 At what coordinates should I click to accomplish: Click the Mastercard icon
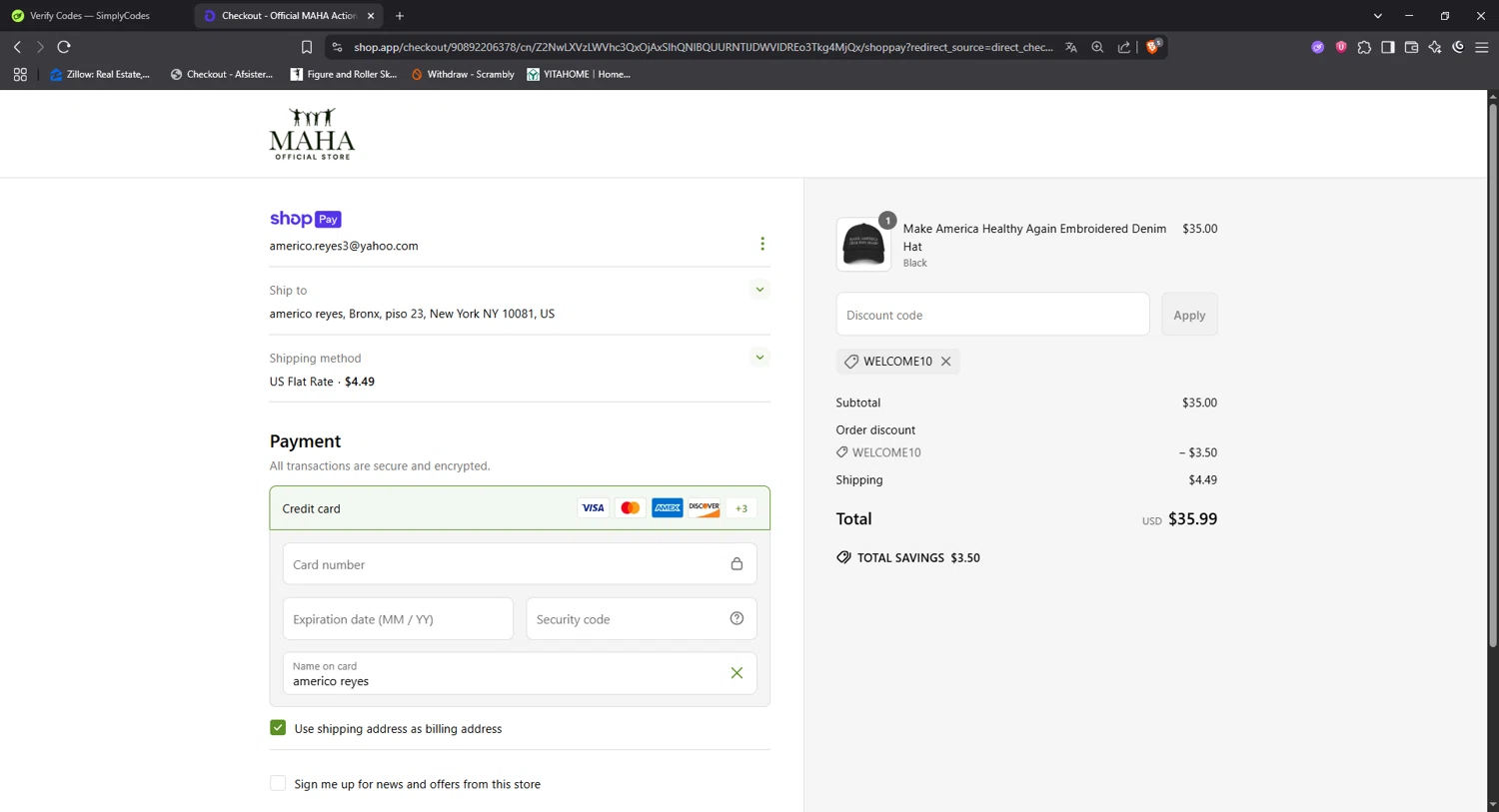pyautogui.click(x=630, y=508)
